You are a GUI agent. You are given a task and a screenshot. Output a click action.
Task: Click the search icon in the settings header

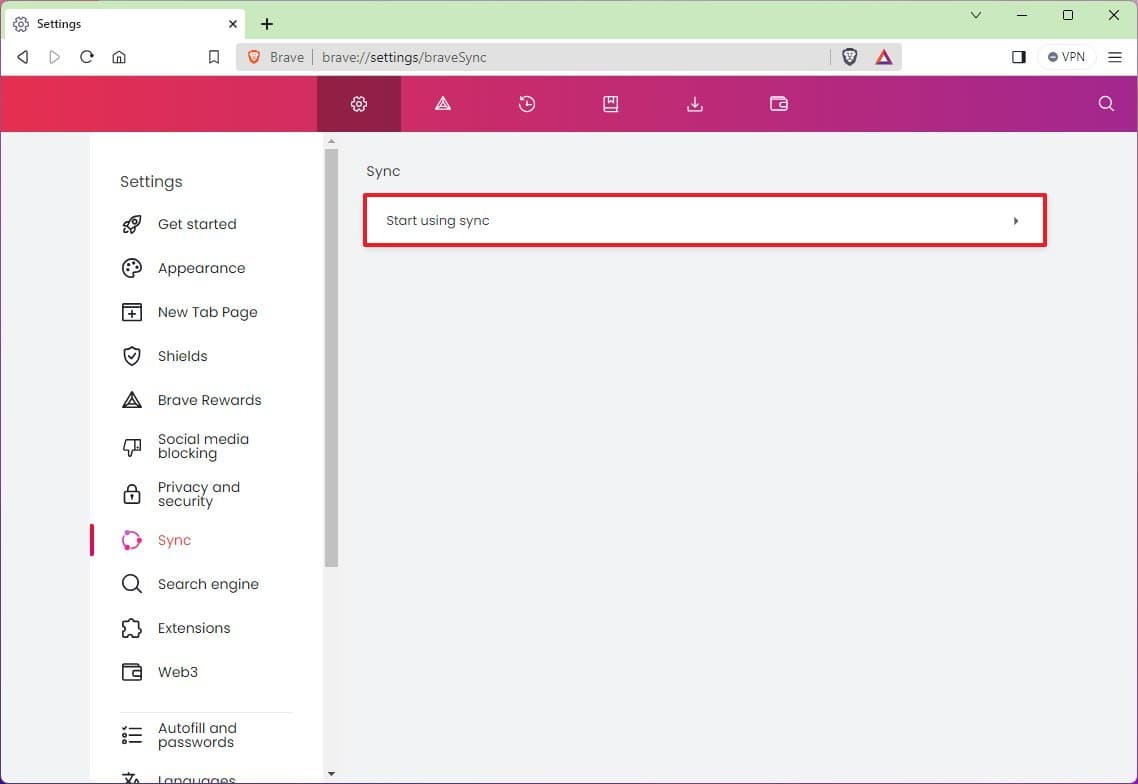1105,103
